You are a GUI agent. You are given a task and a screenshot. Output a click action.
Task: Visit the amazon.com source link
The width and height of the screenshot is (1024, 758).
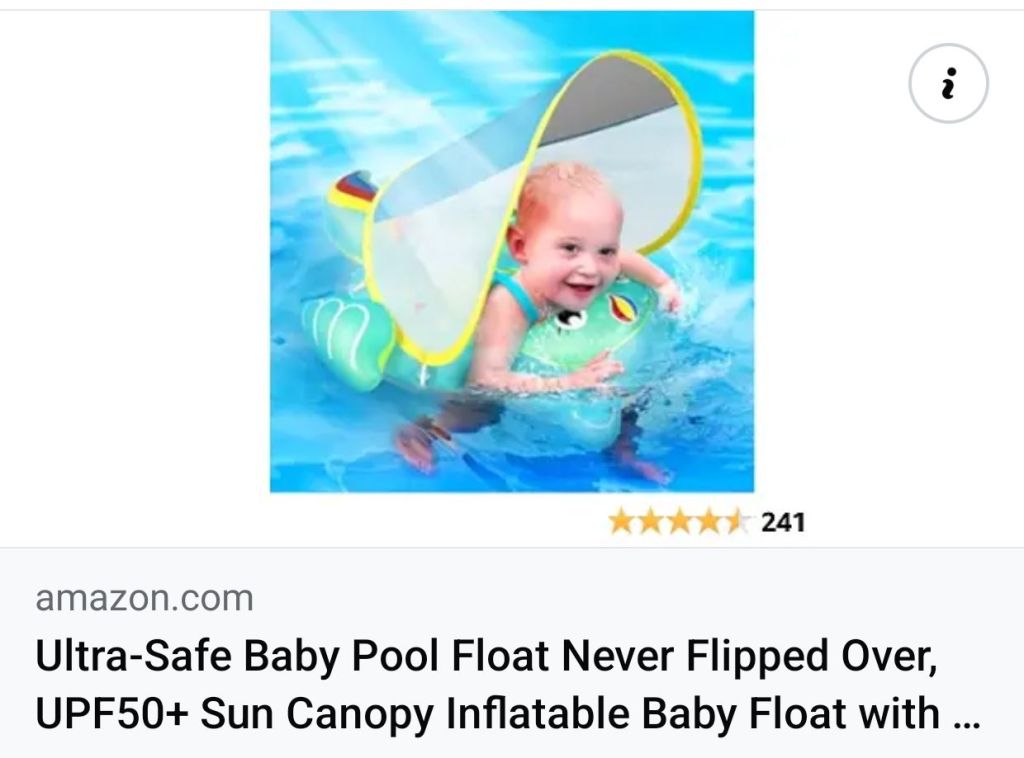144,598
